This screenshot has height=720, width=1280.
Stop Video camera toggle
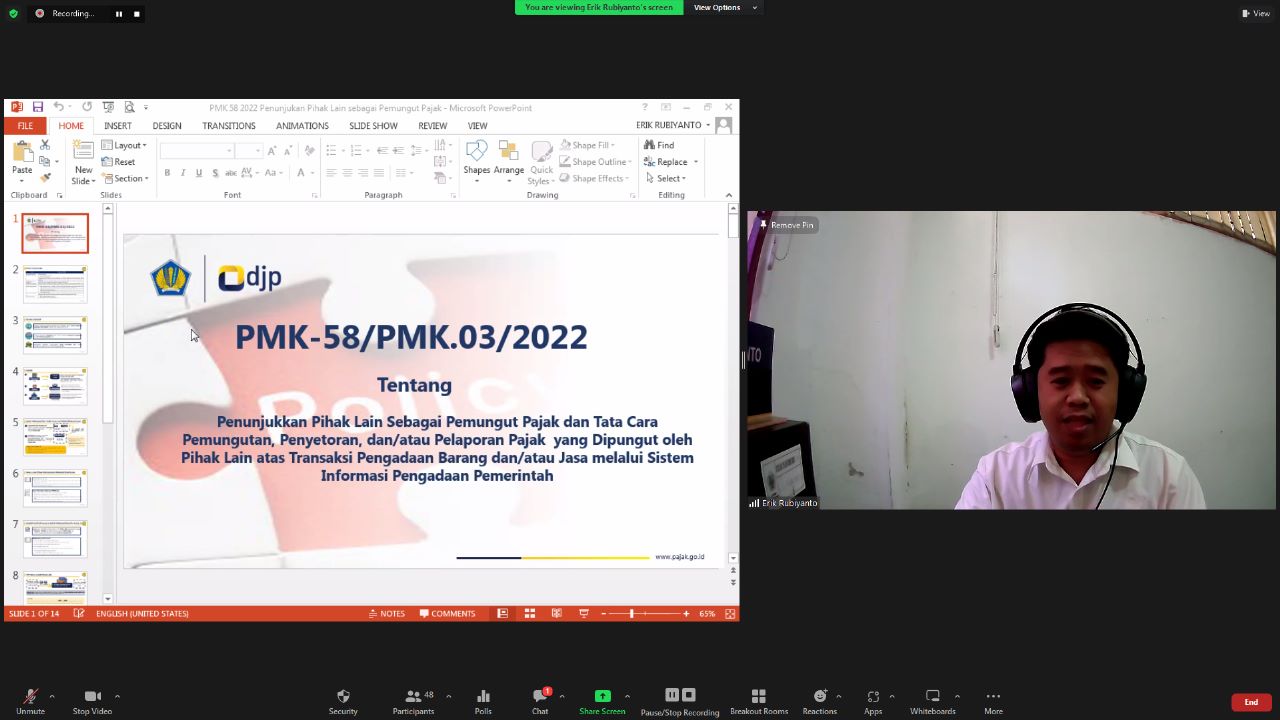coord(92,701)
